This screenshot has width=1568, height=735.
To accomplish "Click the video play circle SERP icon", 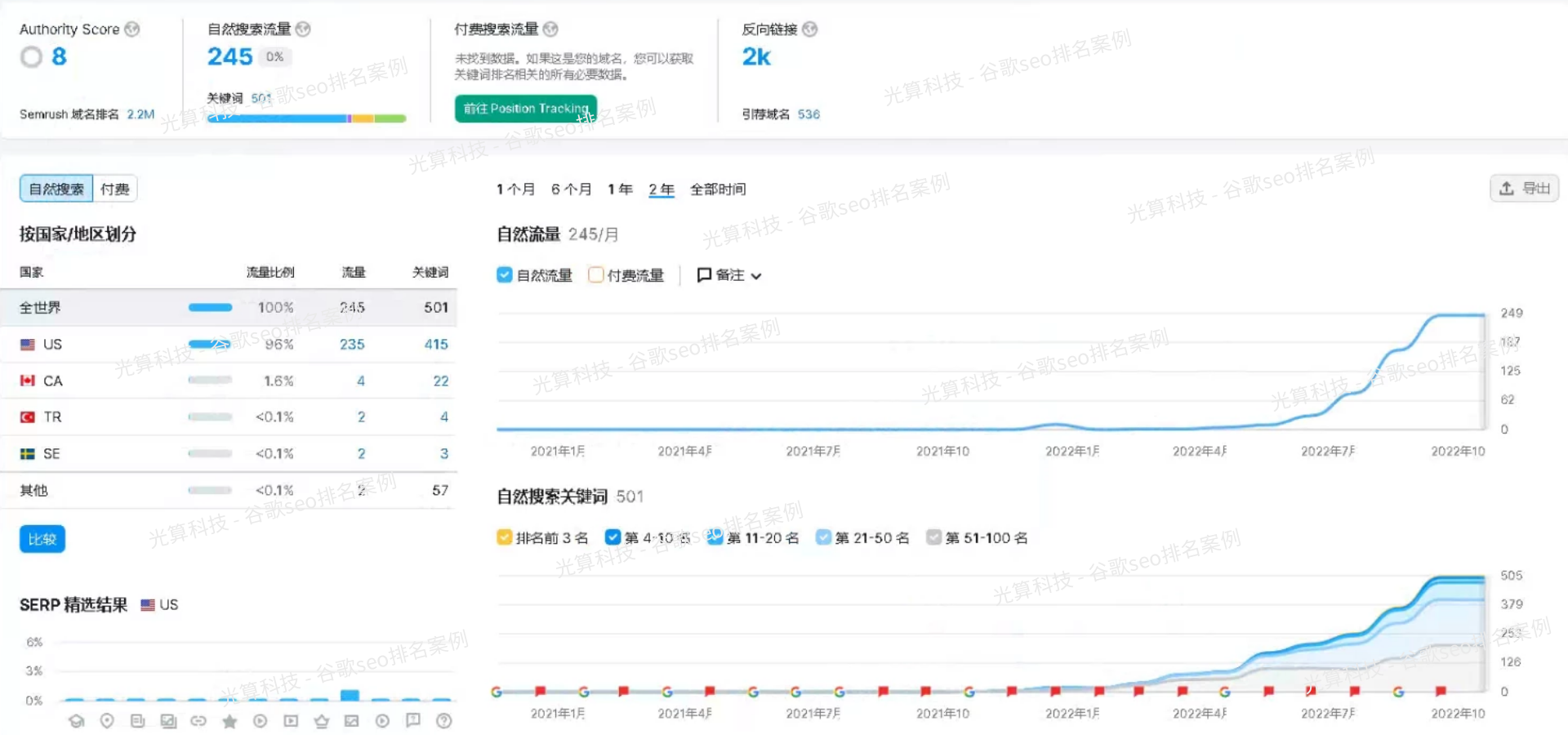I will (260, 721).
